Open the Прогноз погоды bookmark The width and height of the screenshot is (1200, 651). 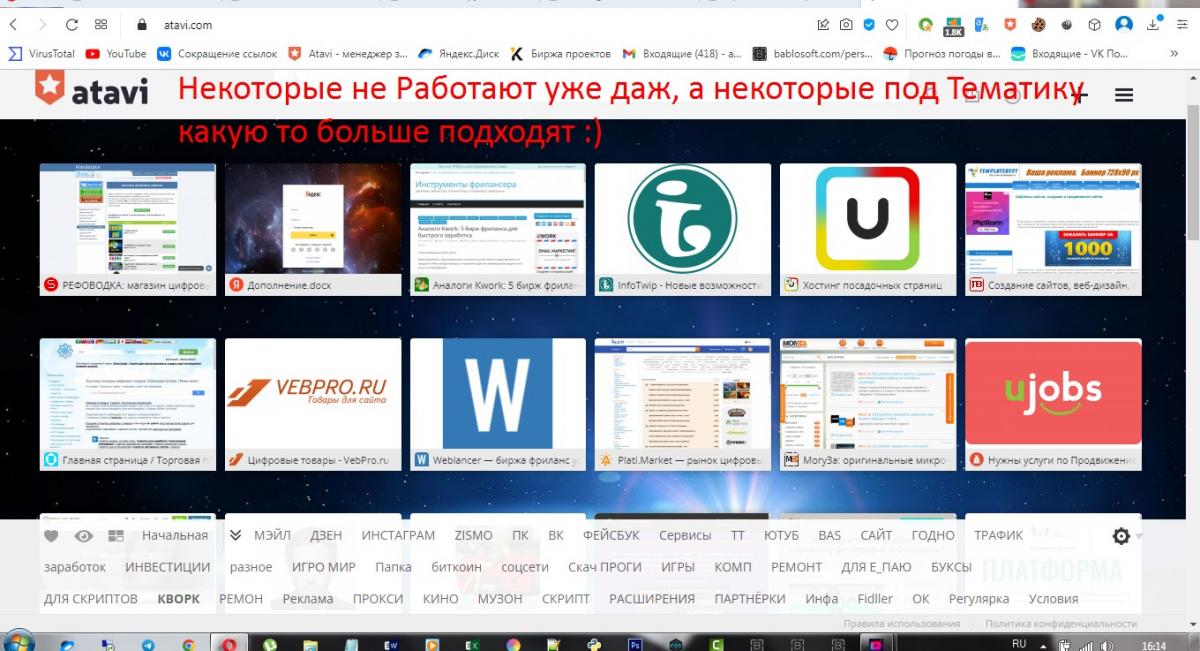pos(942,53)
